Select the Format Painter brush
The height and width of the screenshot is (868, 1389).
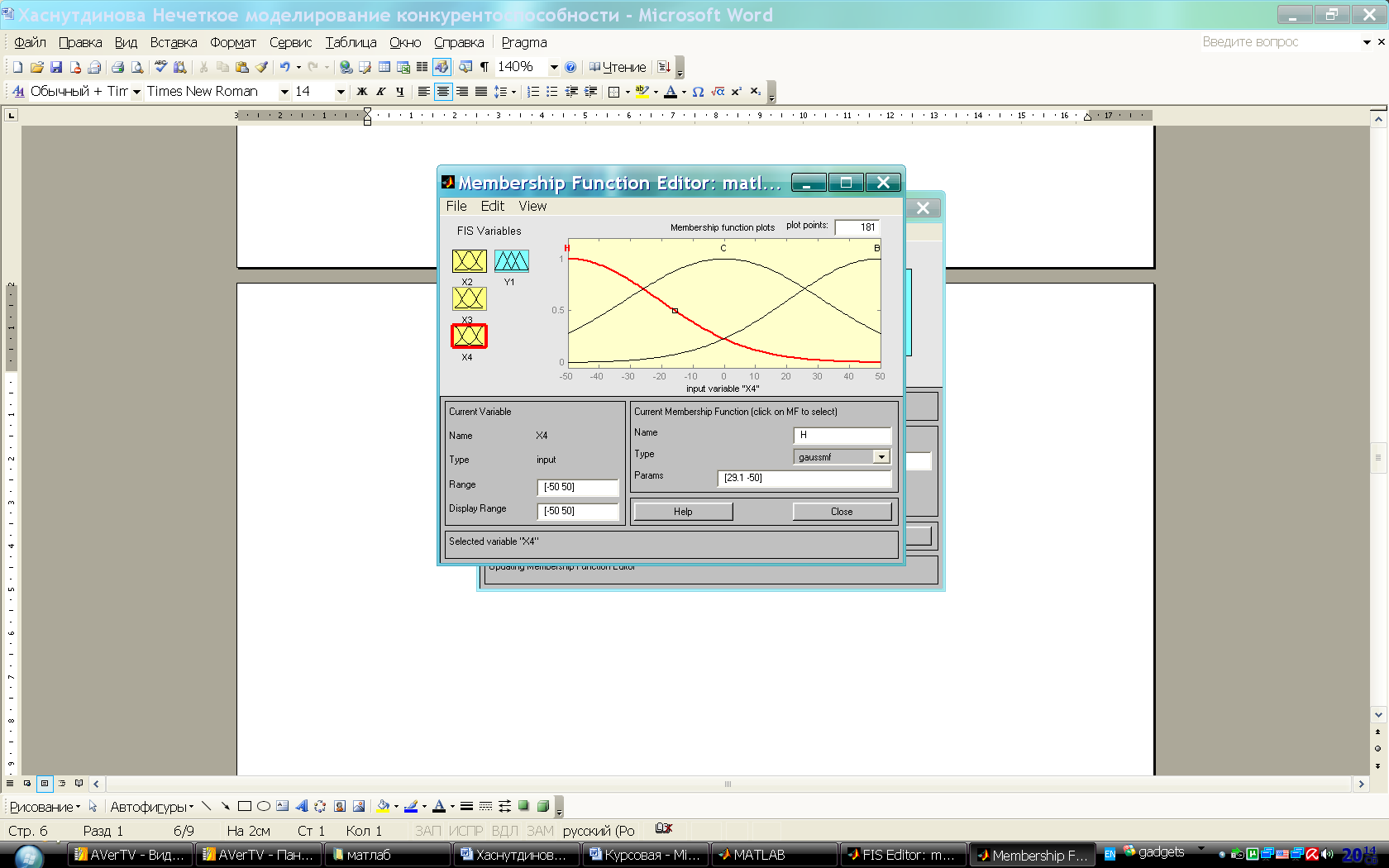[x=262, y=67]
